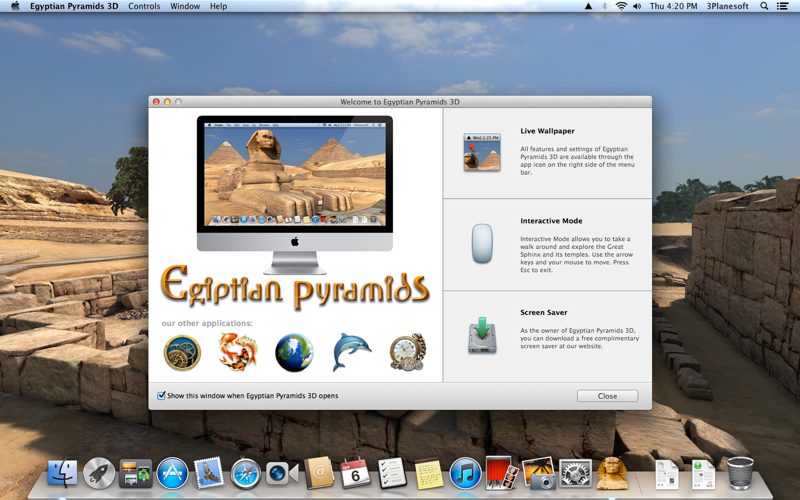This screenshot has height=500, width=800.
Task: Open the Apple menu
Action: 15,6
